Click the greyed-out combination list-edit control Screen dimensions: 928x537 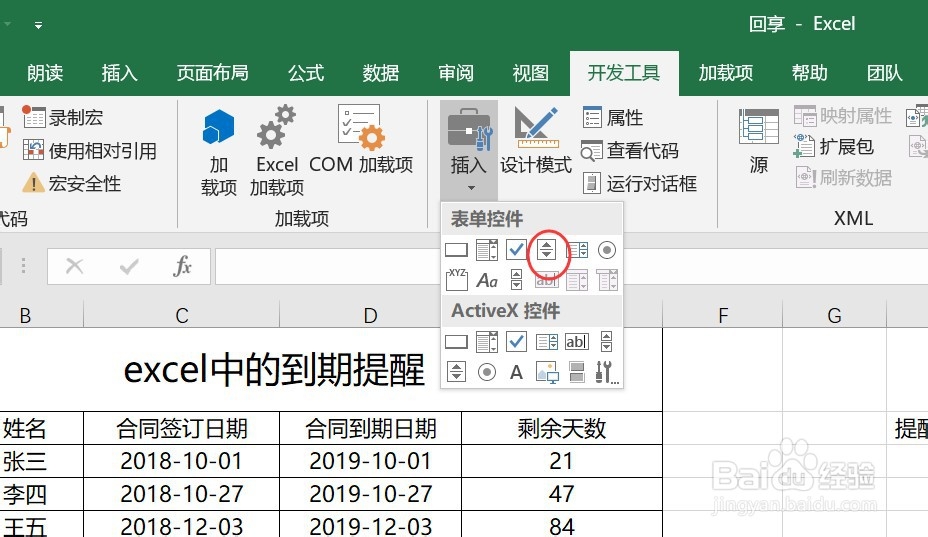pyautogui.click(x=577, y=280)
